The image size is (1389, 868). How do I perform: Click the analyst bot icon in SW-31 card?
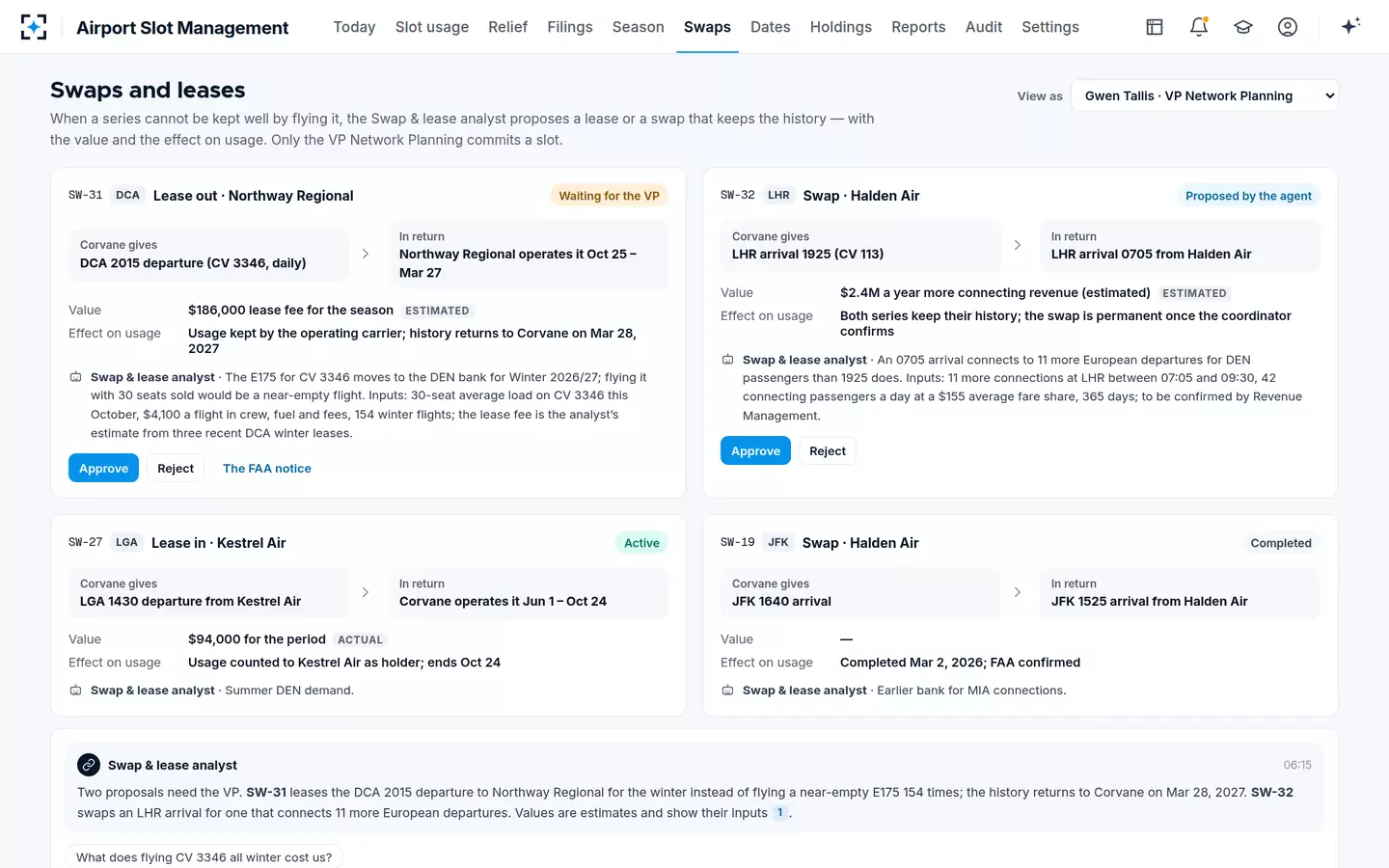tap(75, 377)
